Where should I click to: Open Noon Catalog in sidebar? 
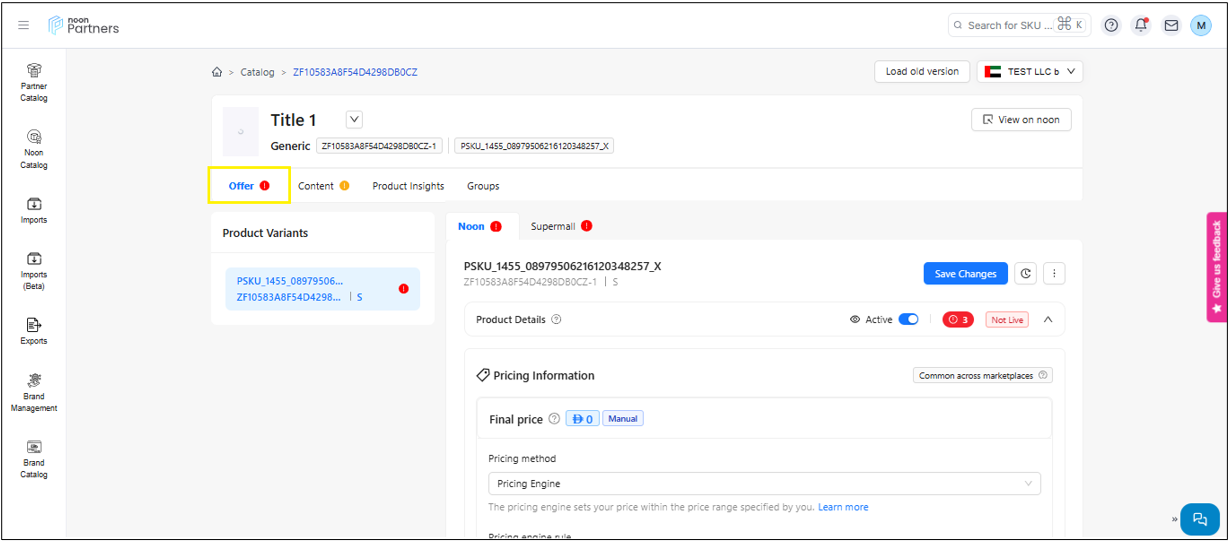(x=34, y=148)
